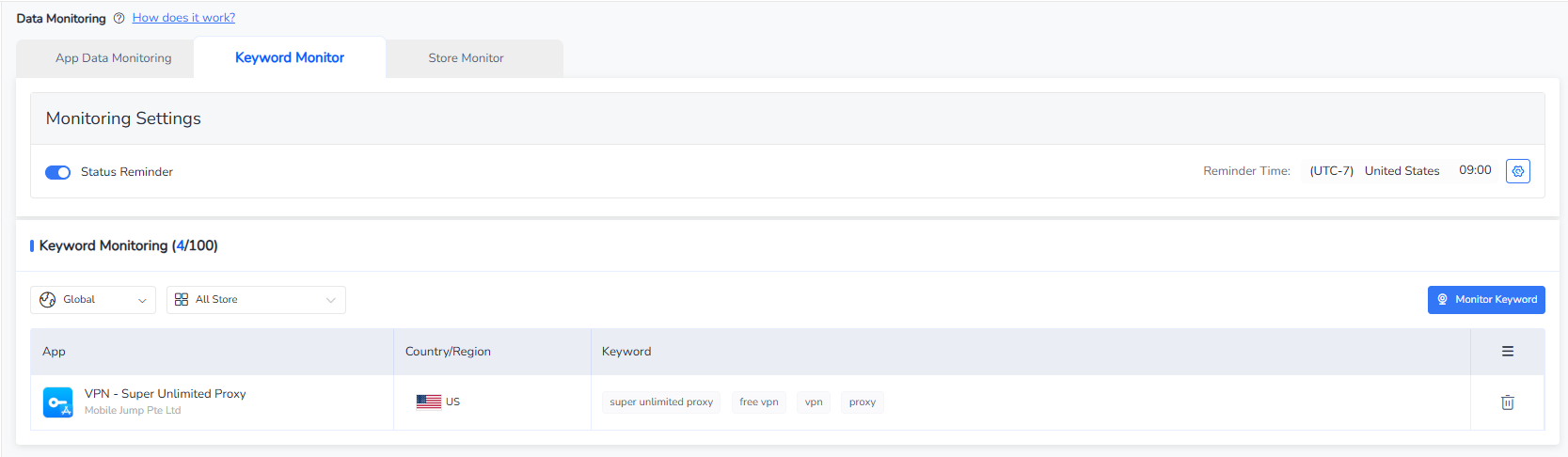
Task: Delete the monitored VPN keyword row
Action: [1507, 402]
